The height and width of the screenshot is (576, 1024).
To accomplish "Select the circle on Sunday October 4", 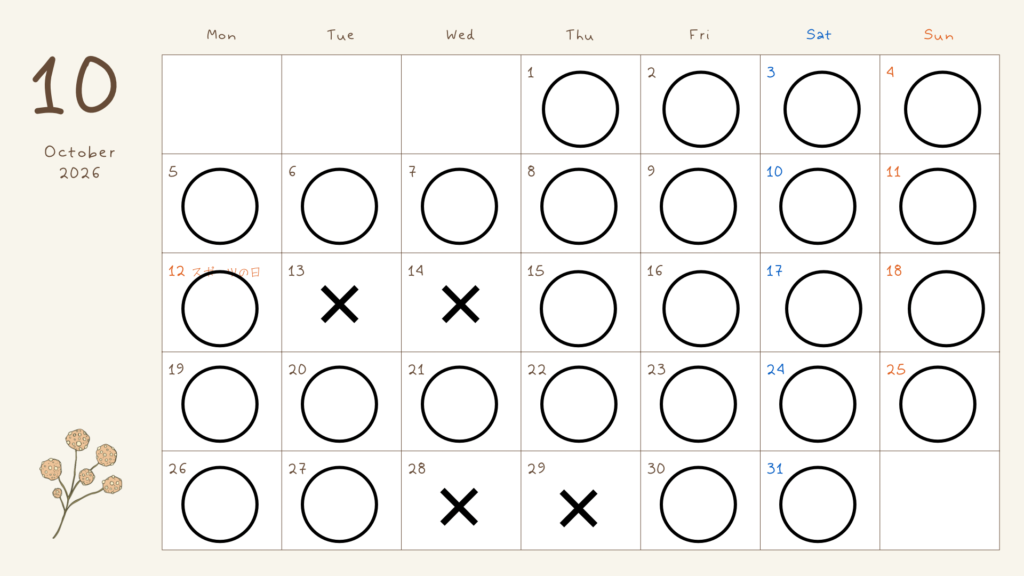I will pos(942,109).
